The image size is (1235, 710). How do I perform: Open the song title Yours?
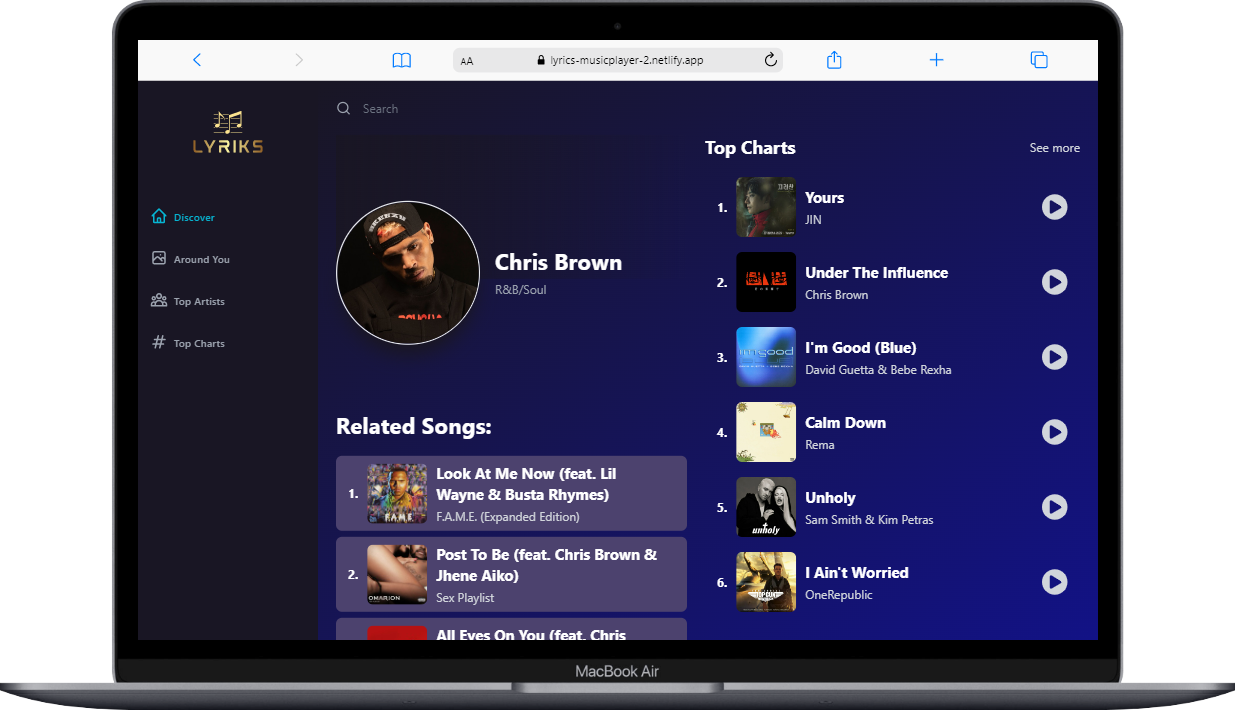(x=824, y=198)
